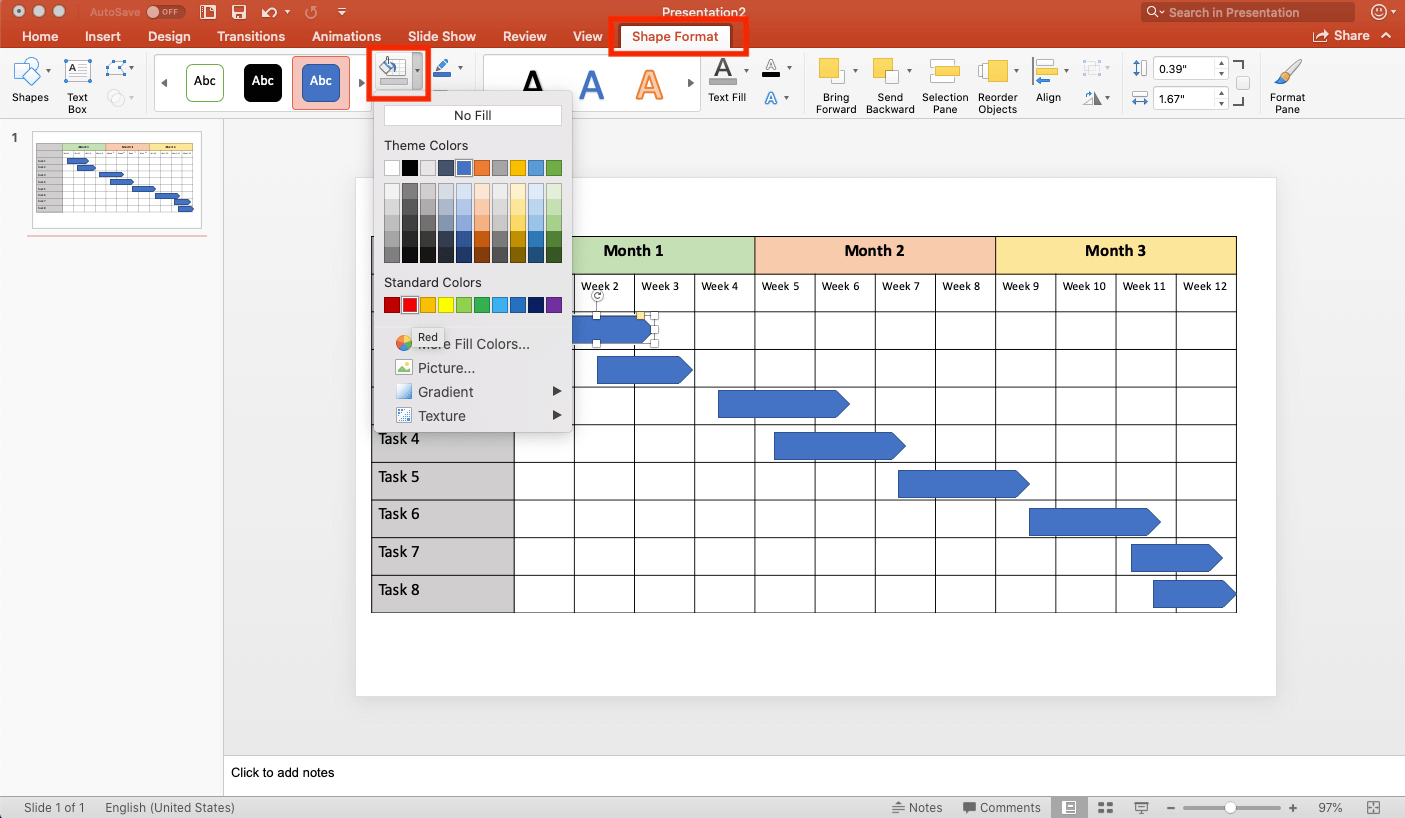Click the Reorder Objects icon
The image size is (1405, 818).
[995, 72]
